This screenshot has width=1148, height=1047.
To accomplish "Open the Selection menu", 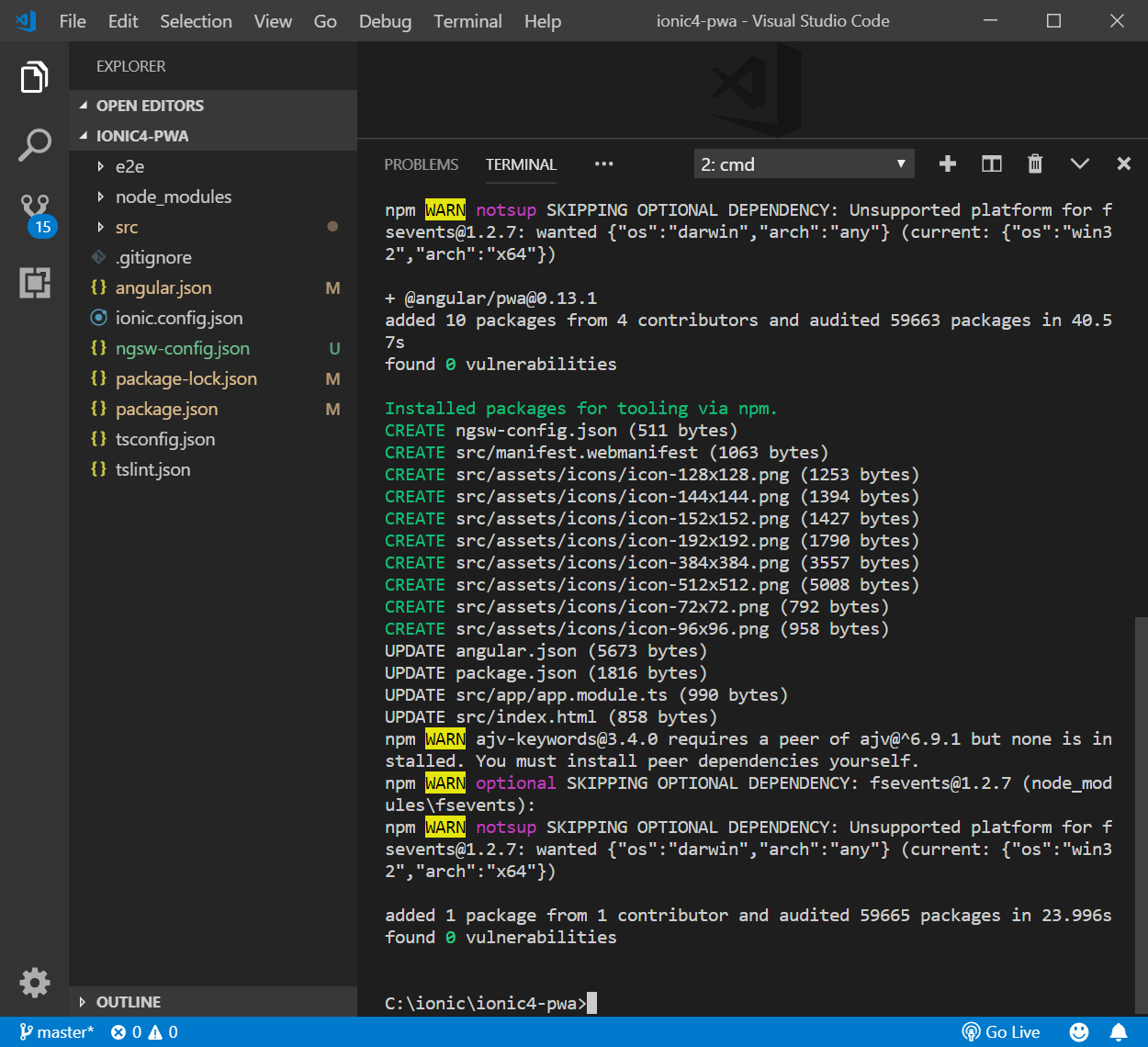I will point(196,21).
